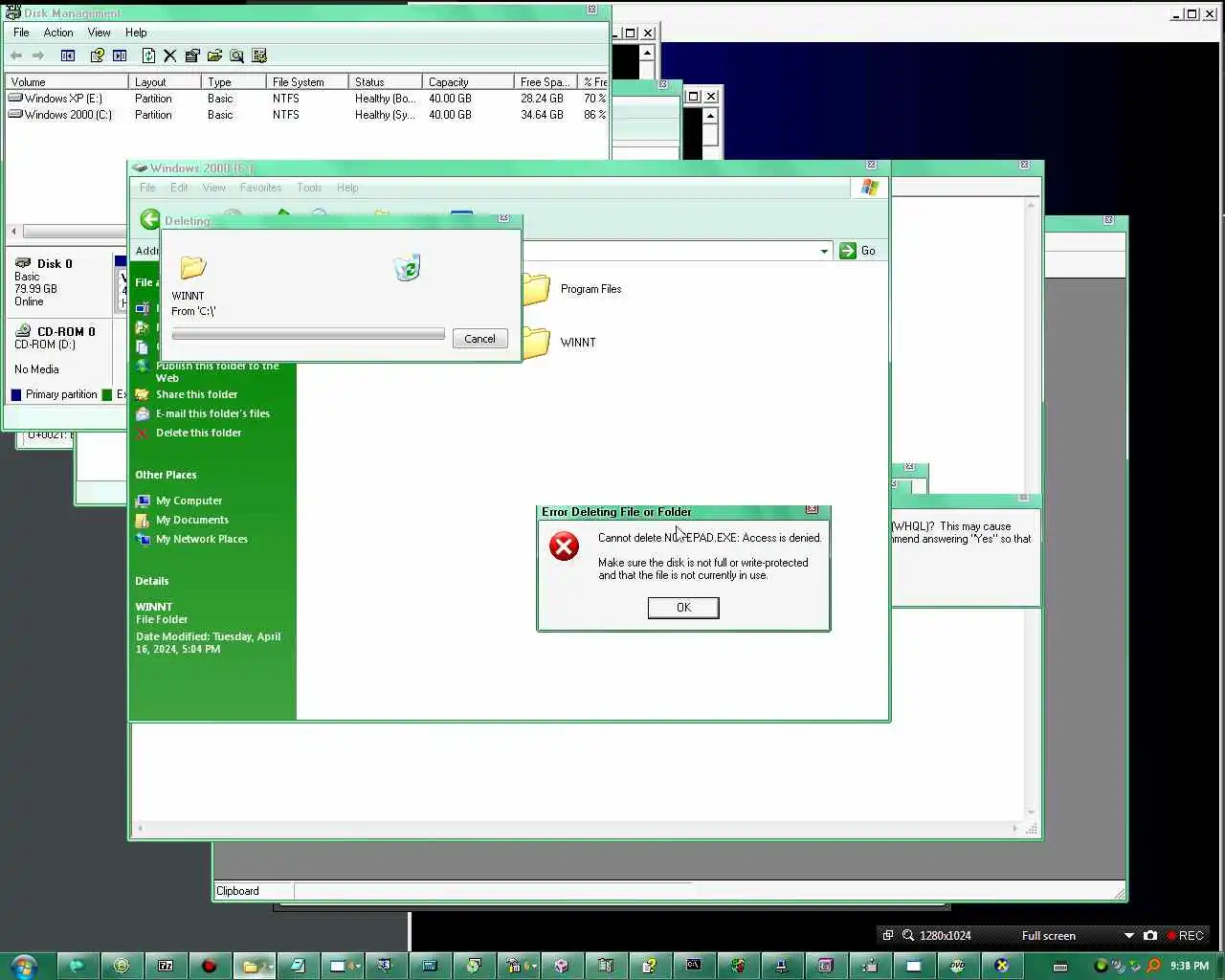
Task: Click the Clipboard status field
Action: 254,891
